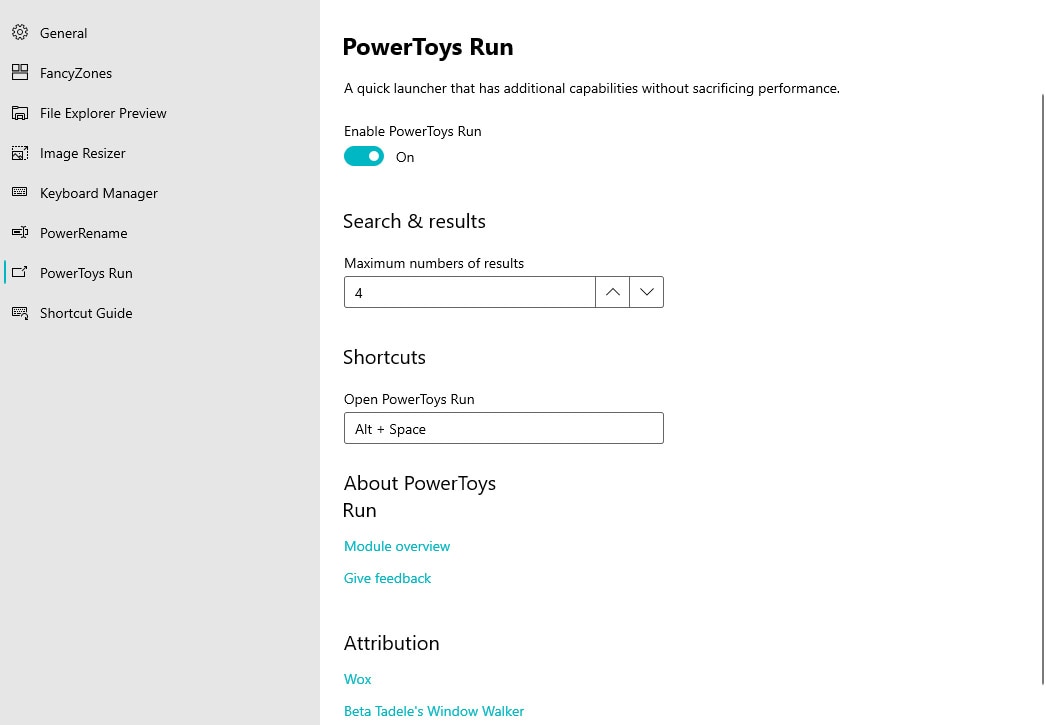Click the Alt + Space shortcut field
The width and height of the screenshot is (1046, 725).
(503, 428)
